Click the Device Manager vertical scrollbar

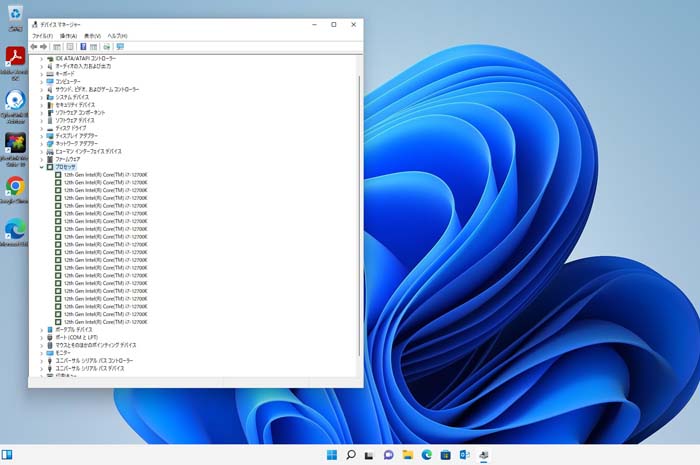click(359, 216)
